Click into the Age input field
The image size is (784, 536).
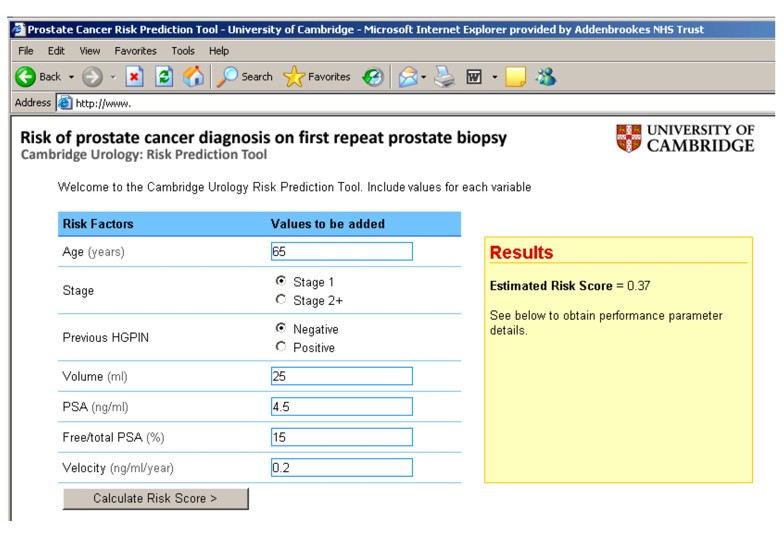pos(342,252)
